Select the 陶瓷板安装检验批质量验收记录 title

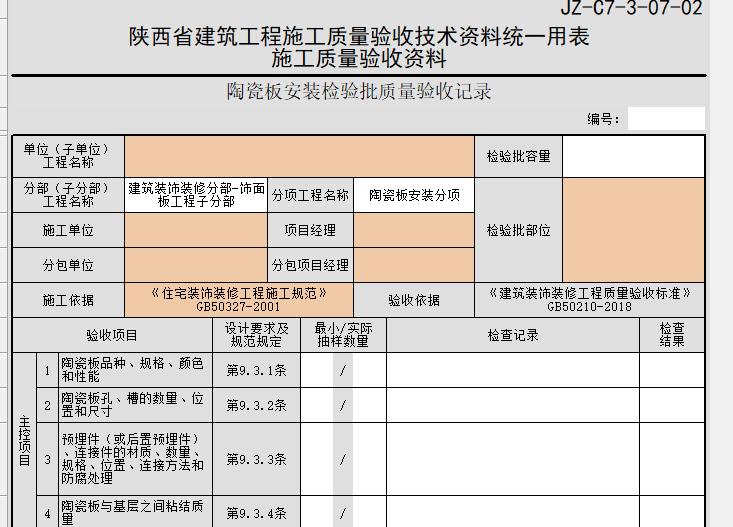tap(358, 93)
